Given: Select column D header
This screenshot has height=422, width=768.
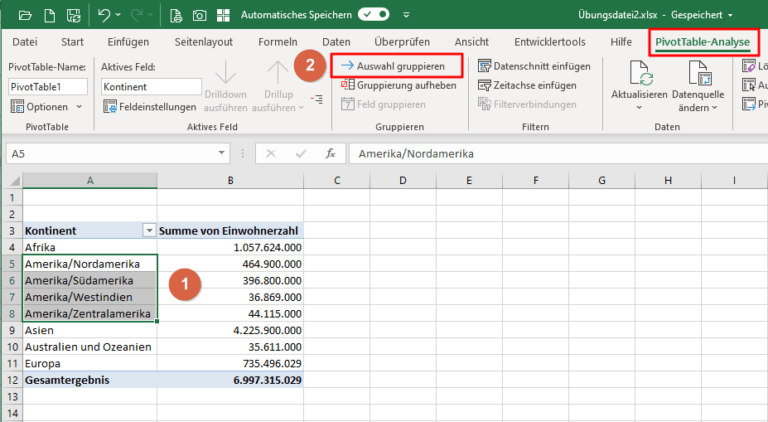Looking at the screenshot, I should tap(403, 181).
